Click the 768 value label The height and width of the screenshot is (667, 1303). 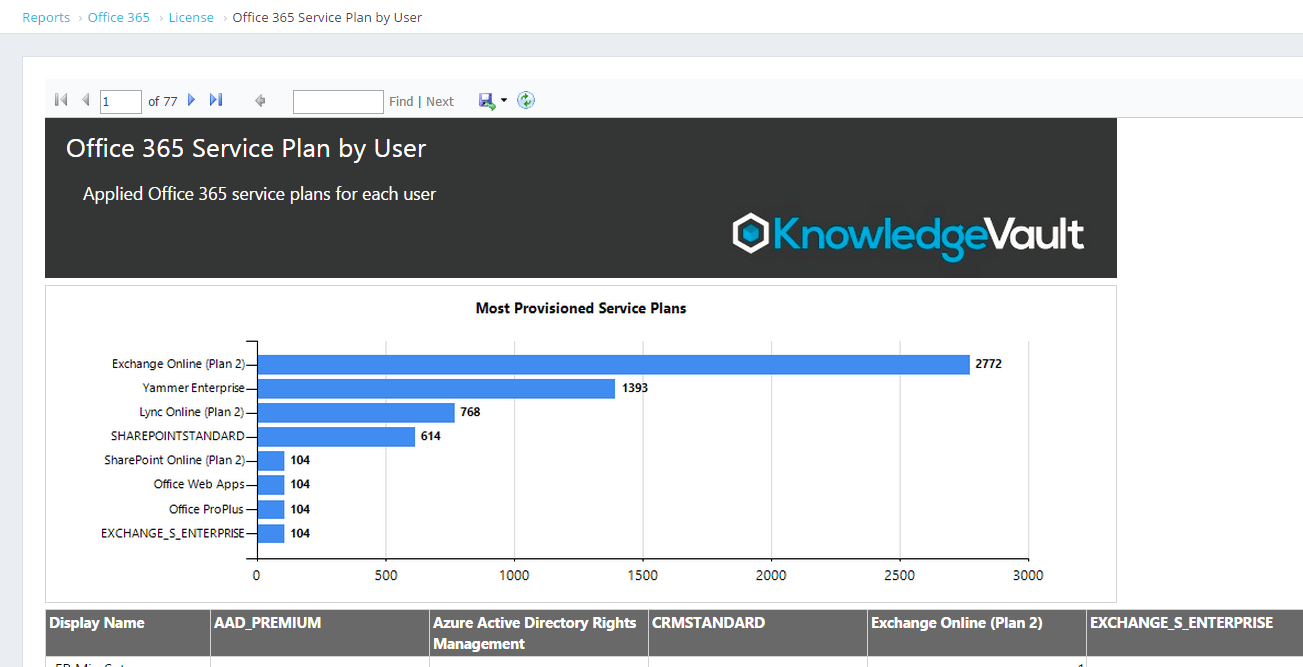click(x=470, y=412)
